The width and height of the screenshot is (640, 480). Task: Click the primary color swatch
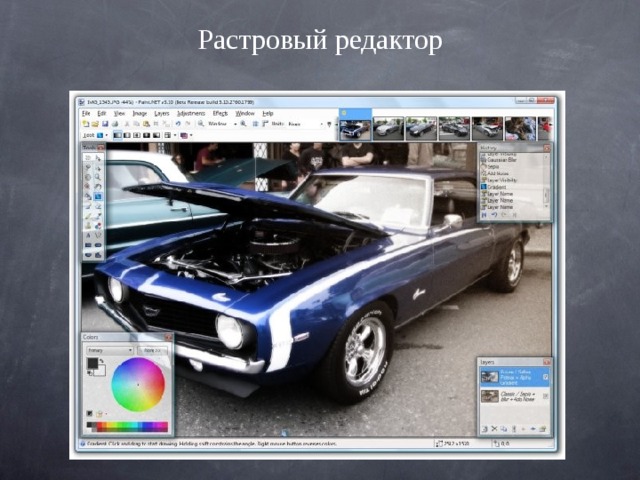[x=93, y=363]
